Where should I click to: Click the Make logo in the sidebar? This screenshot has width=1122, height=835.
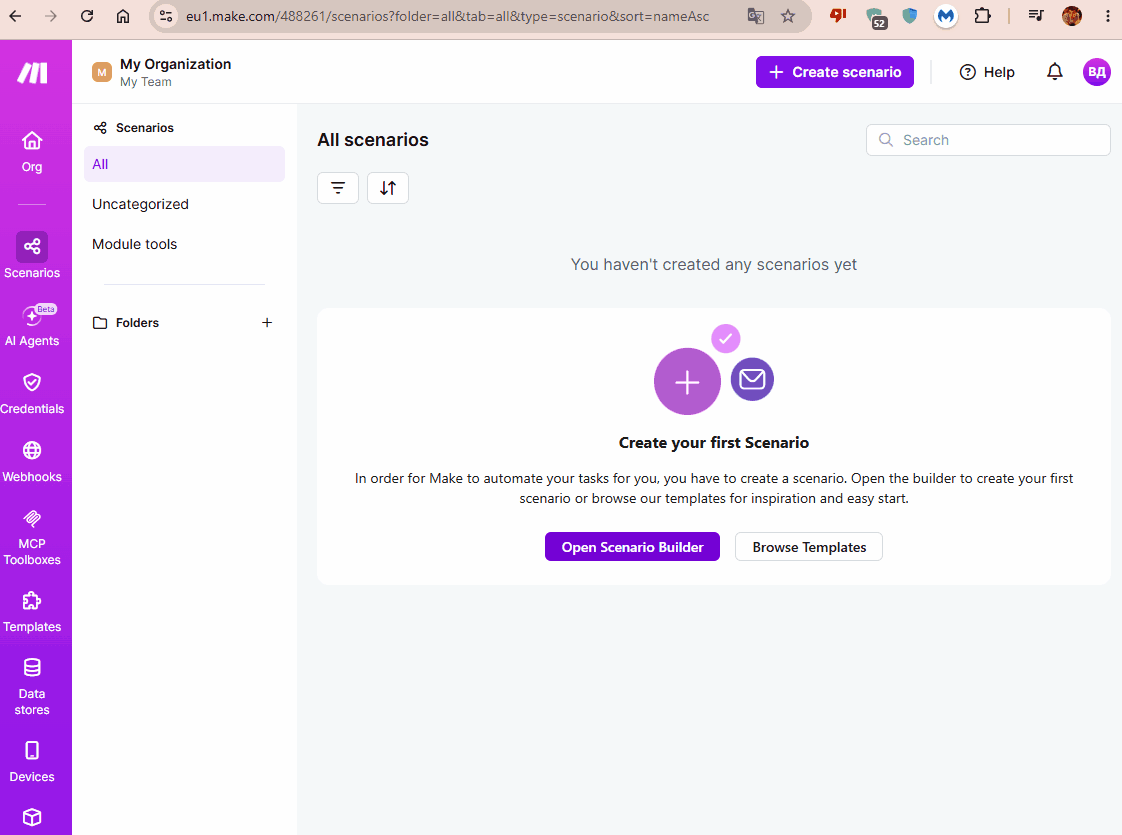click(x=32, y=72)
